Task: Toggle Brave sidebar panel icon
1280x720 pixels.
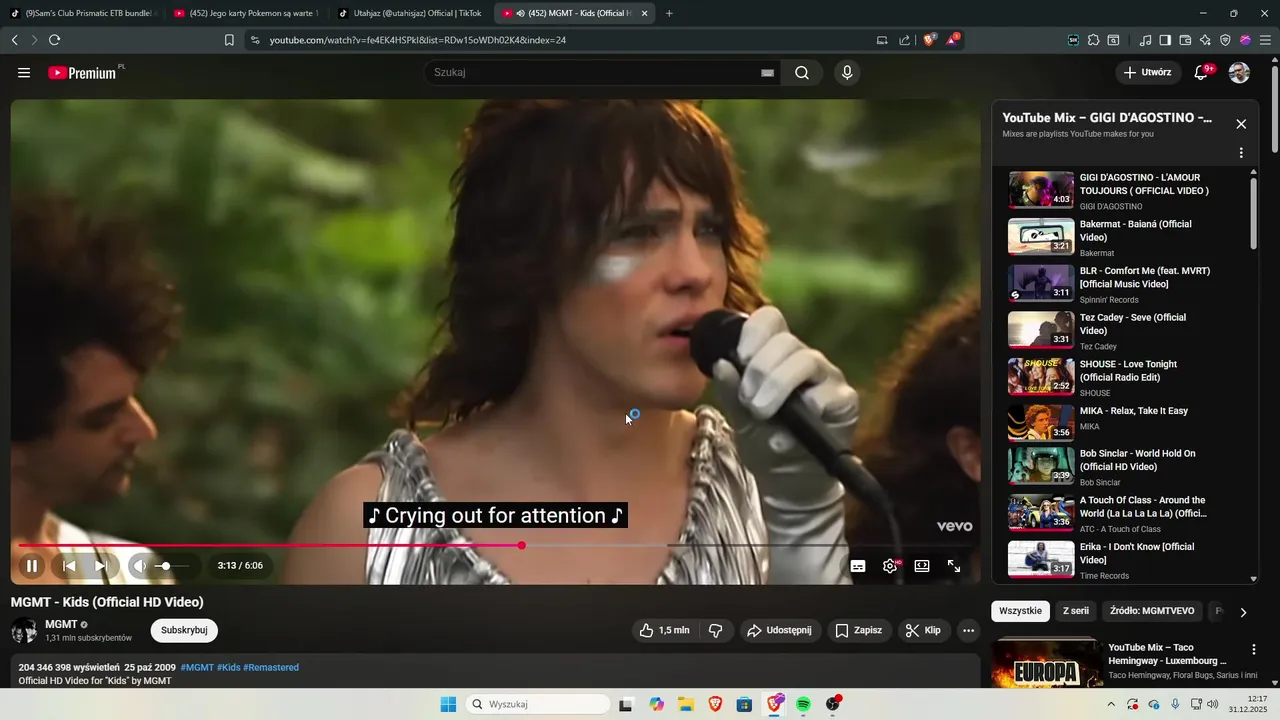Action: pos(1165,40)
